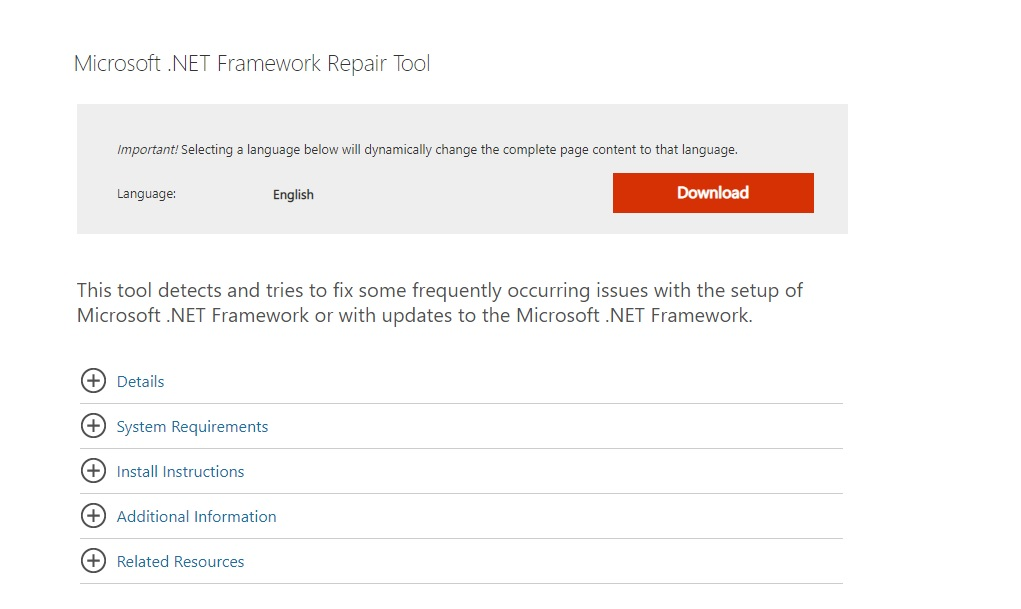Viewport: 1021px width, 609px height.
Task: Click the italic "Important!" word
Action: 147,150
